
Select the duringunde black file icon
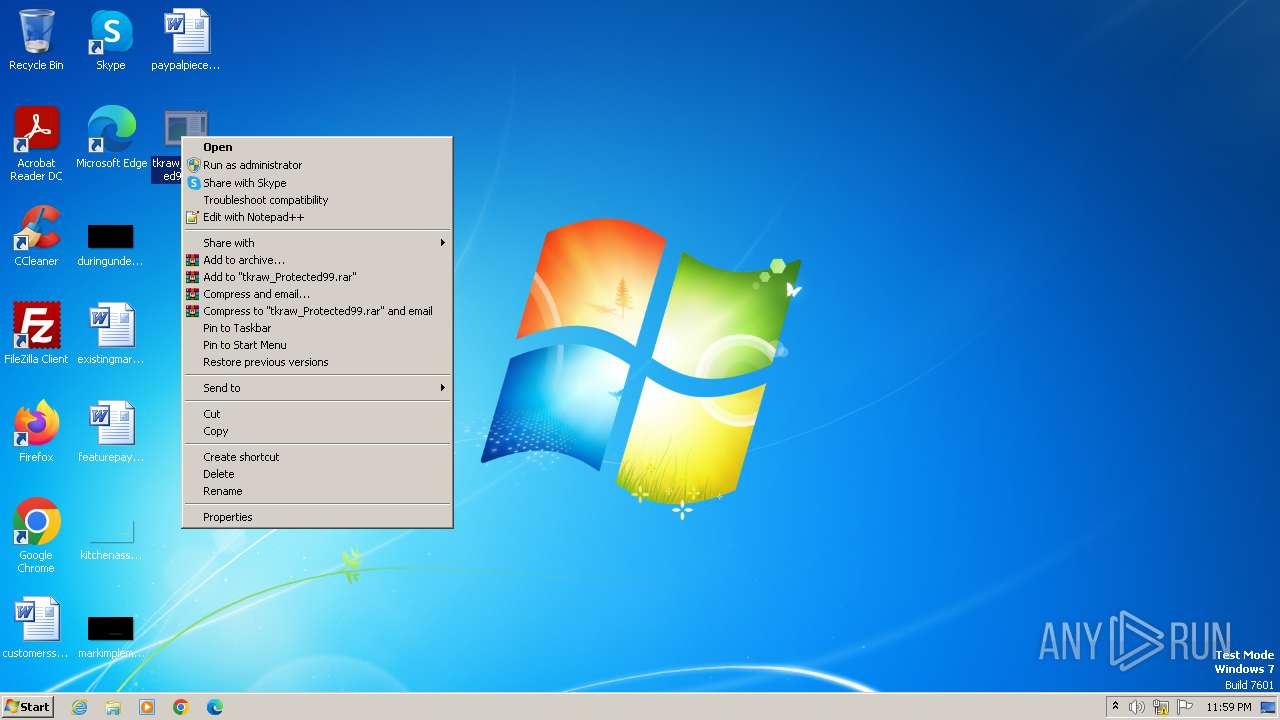[x=110, y=244]
